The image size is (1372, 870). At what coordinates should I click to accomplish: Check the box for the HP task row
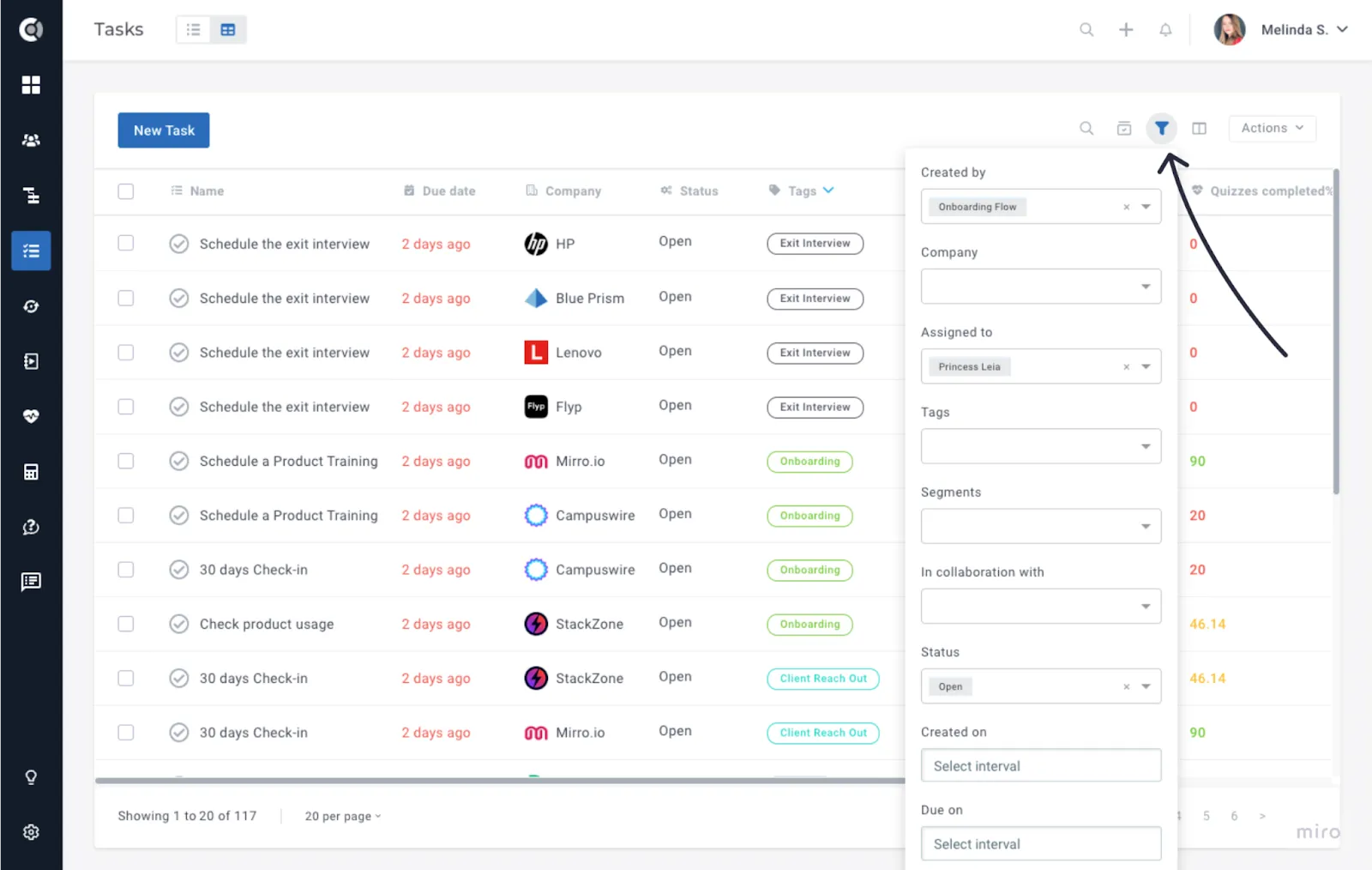[x=126, y=243]
